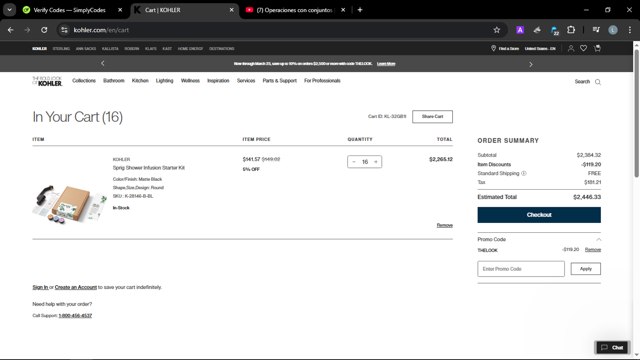Reload the Kohler cart page

44,30
